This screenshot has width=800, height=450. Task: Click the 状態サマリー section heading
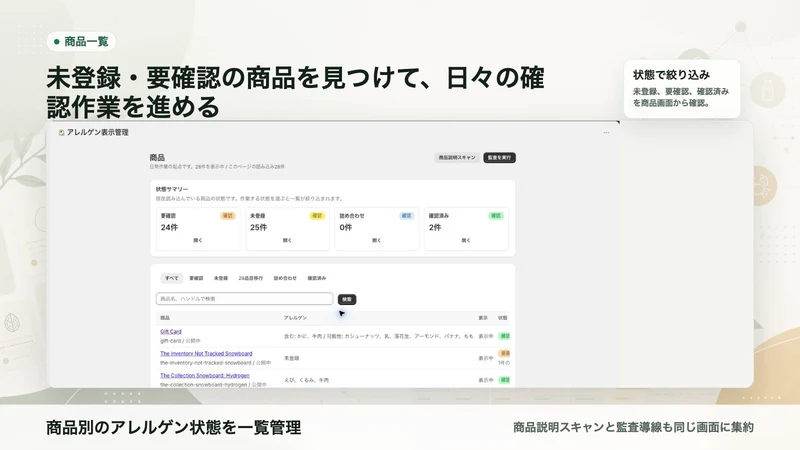[x=172, y=189]
